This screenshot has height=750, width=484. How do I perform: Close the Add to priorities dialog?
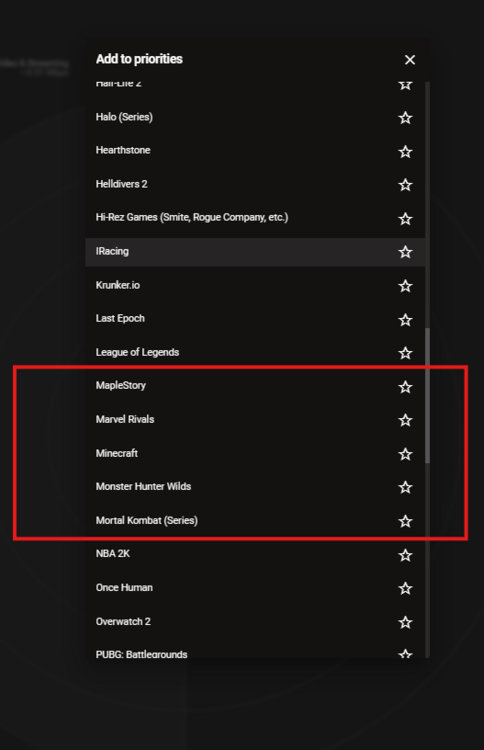coord(410,60)
